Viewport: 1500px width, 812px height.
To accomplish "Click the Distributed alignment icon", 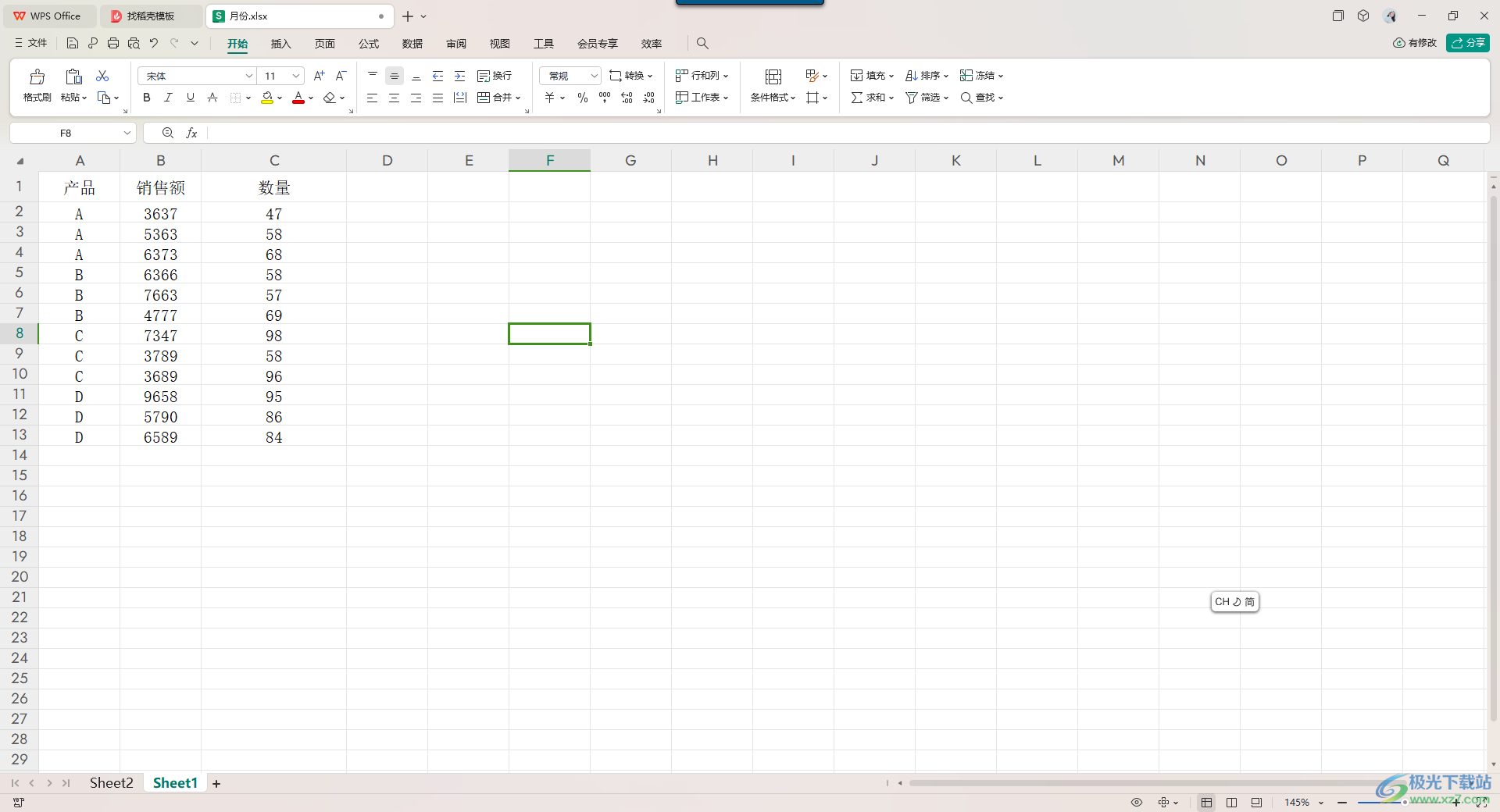I will coord(460,98).
